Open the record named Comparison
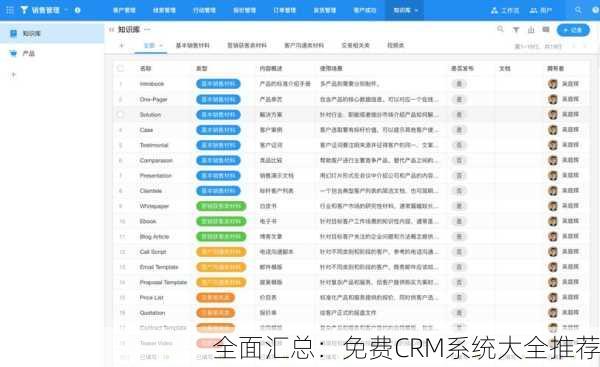This screenshot has height=367, width=600. (x=156, y=160)
